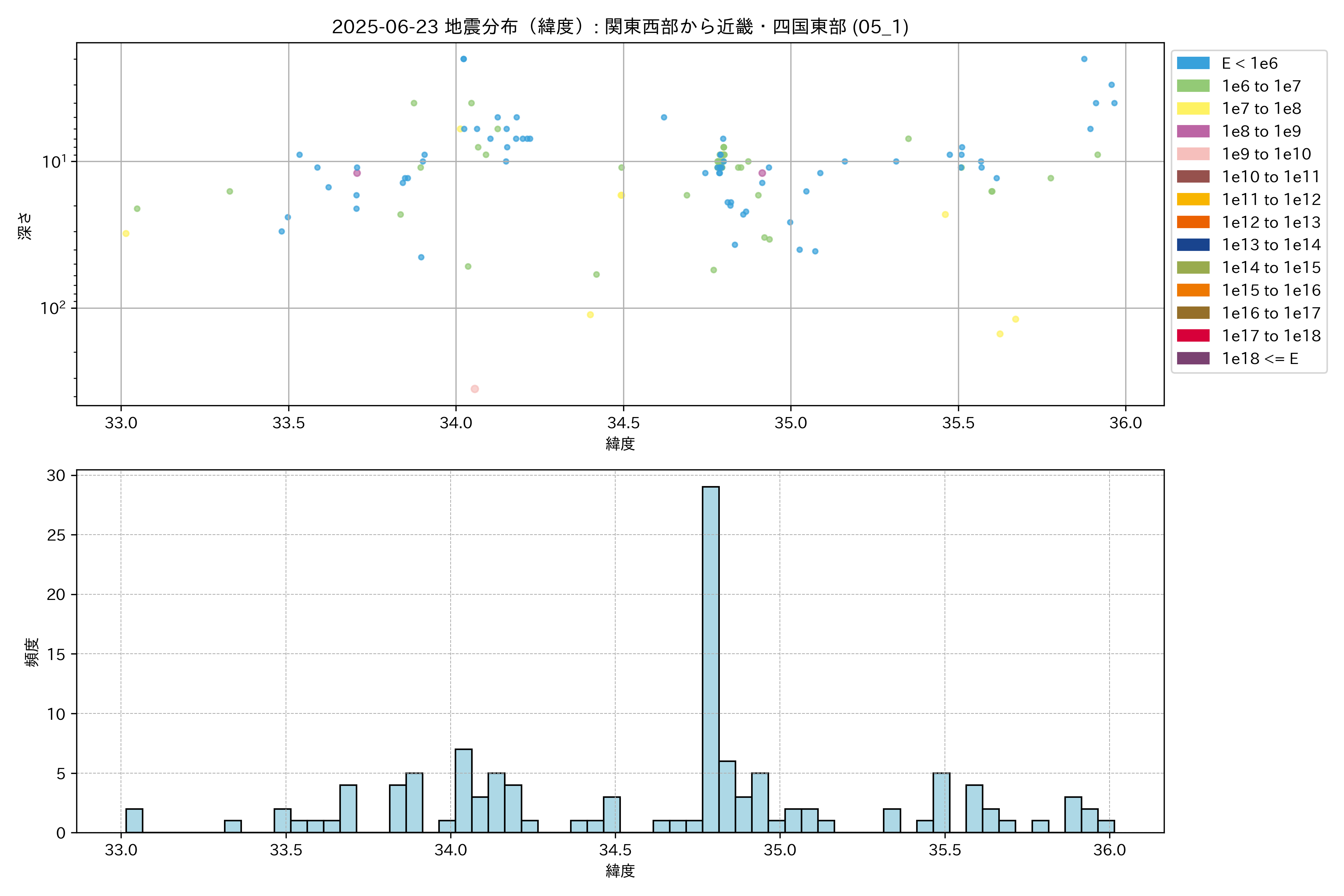Viewport: 1344px width, 896px height.
Task: Click the 頻度 y-axis label of the histogram
Action: pos(32,652)
